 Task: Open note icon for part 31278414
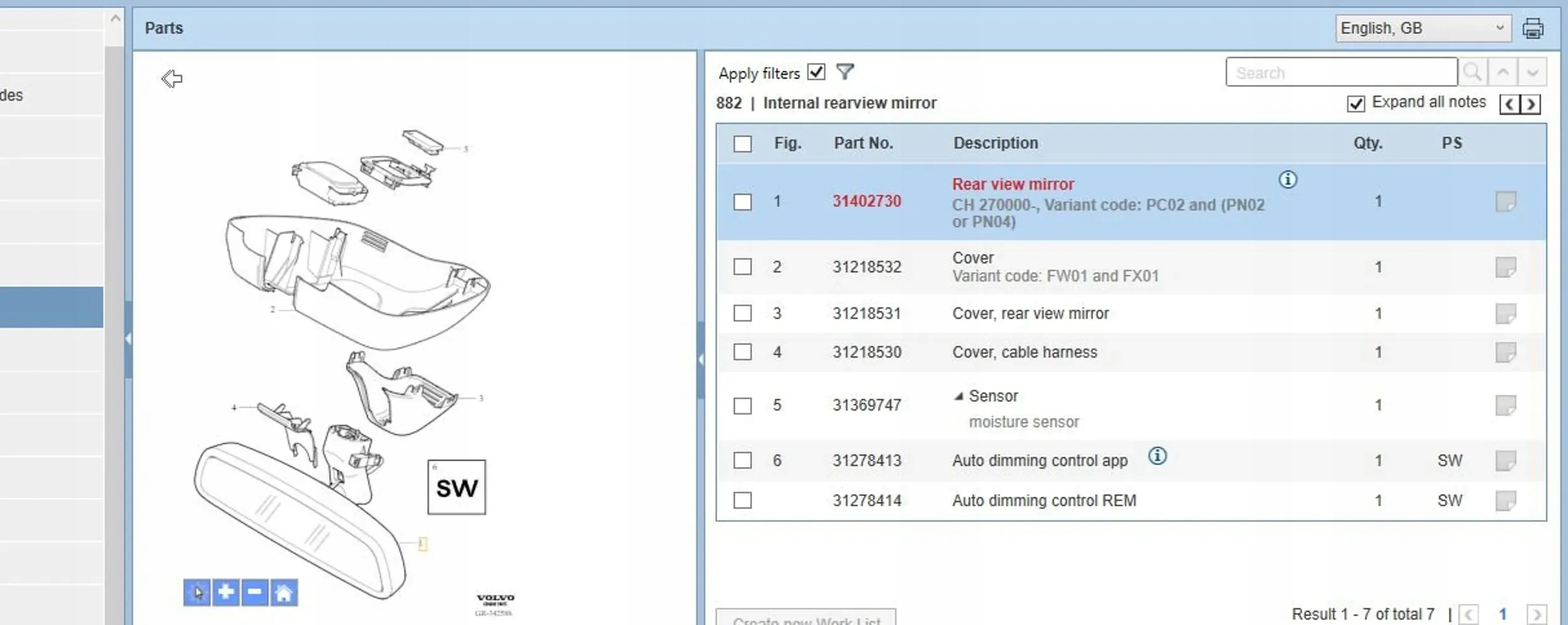tap(1505, 501)
